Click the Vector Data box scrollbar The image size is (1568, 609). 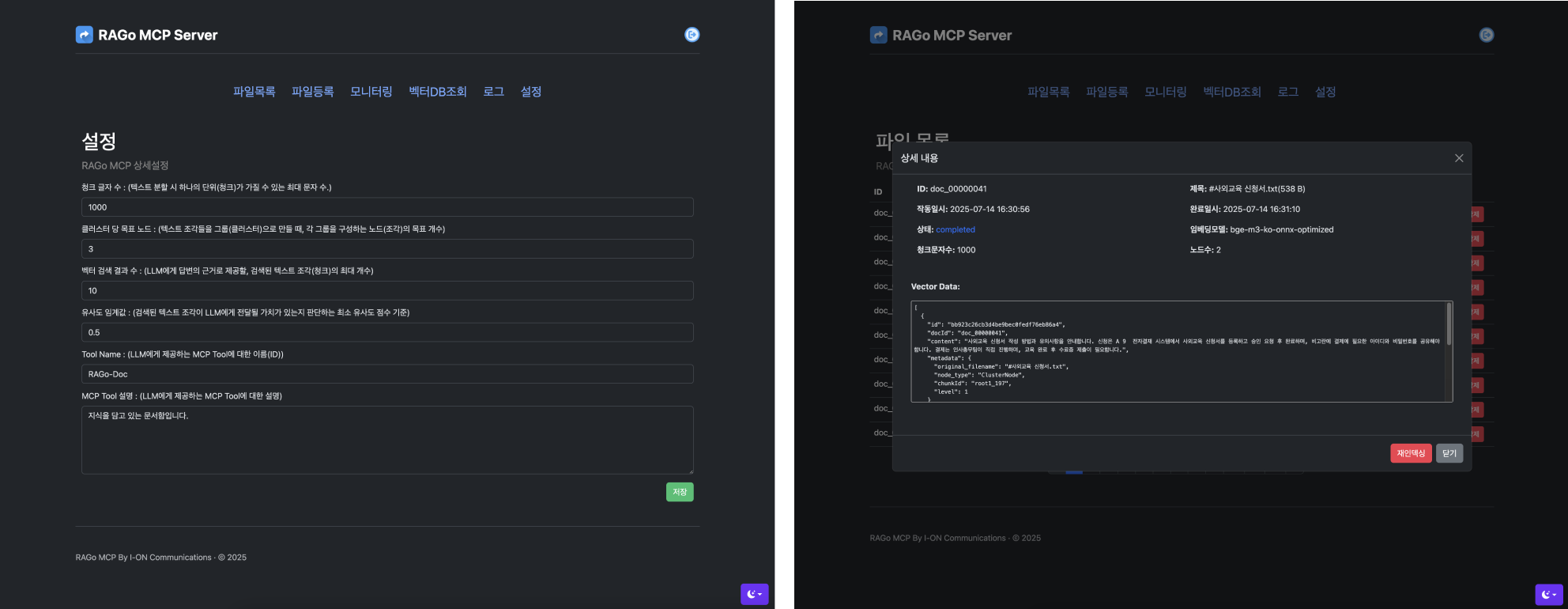[x=1449, y=324]
